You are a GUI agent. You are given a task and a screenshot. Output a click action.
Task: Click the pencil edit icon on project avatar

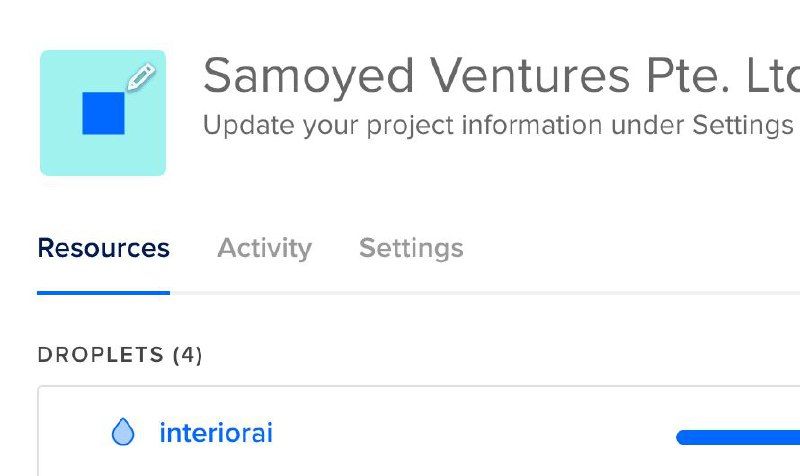coord(142,77)
